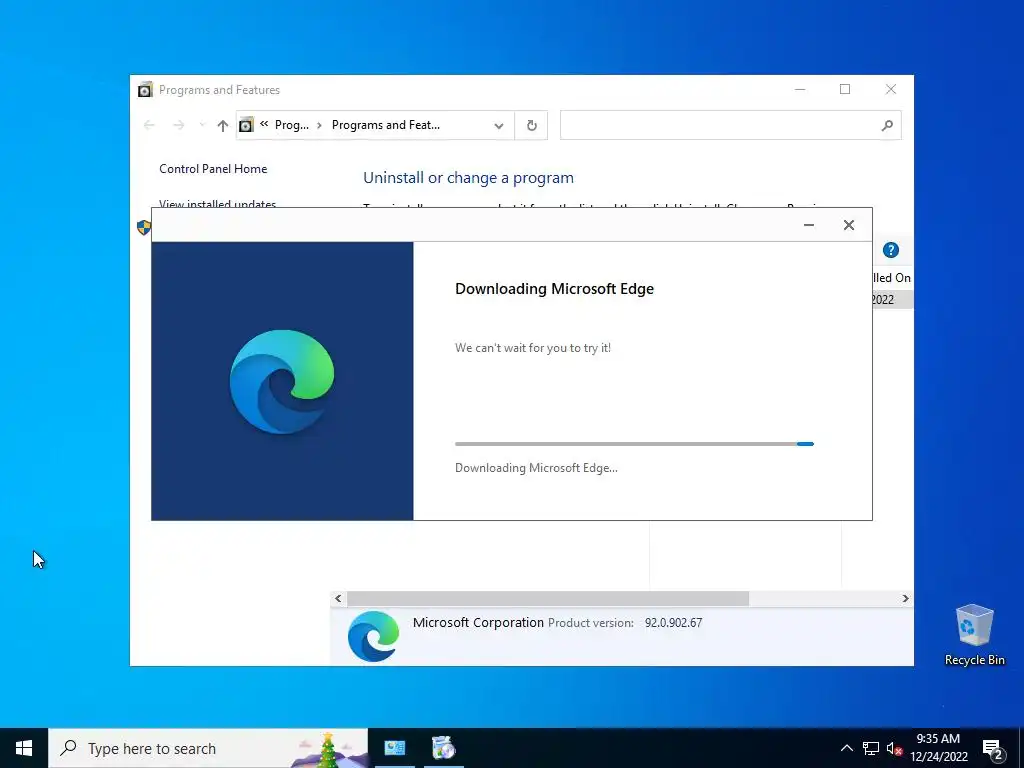Click the network icon in system tray
This screenshot has height=768, width=1024.
(x=871, y=748)
